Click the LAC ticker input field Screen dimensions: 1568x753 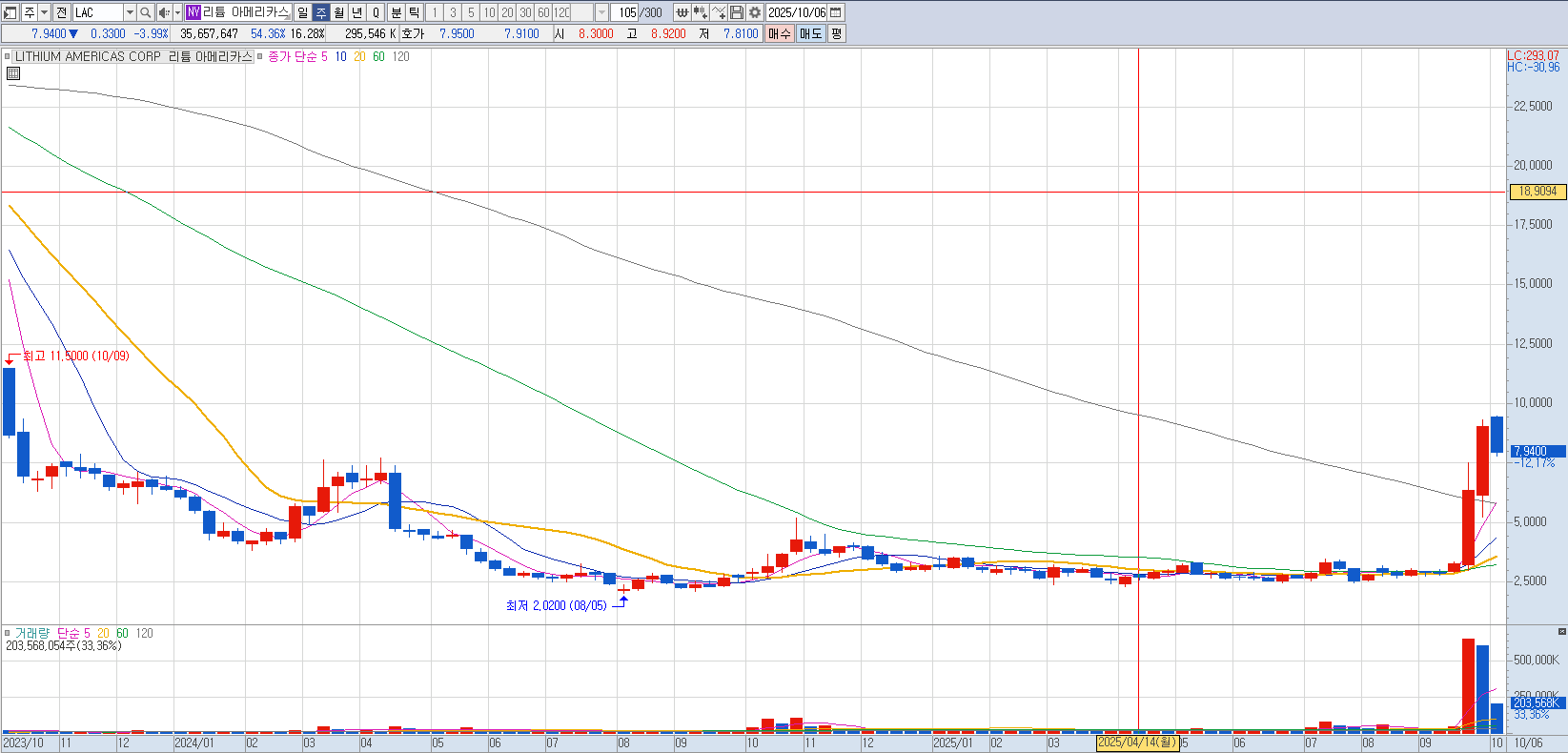pyautogui.click(x=97, y=12)
